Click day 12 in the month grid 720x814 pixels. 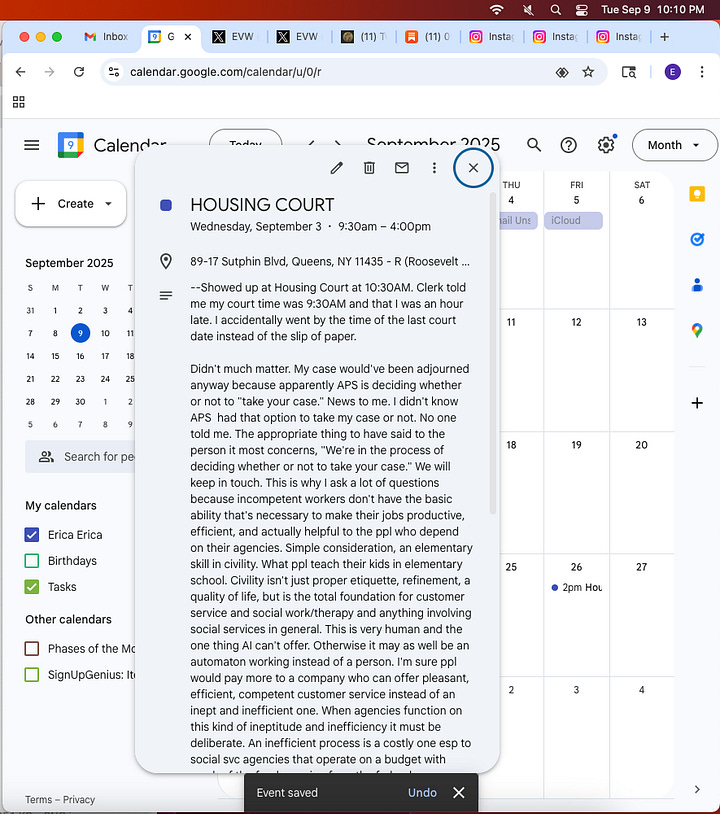coord(576,322)
